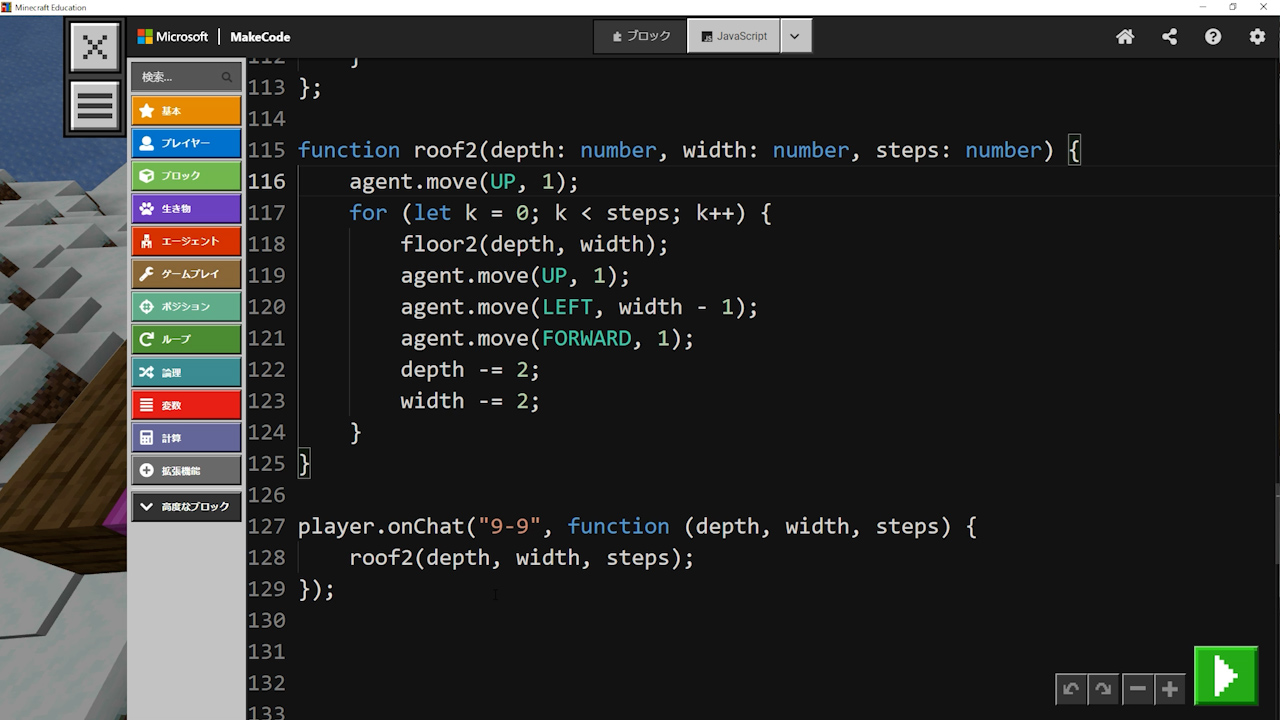Screen dimensions: 1280x720
Task: Expand the 高度なブロック section
Action: (x=186, y=507)
